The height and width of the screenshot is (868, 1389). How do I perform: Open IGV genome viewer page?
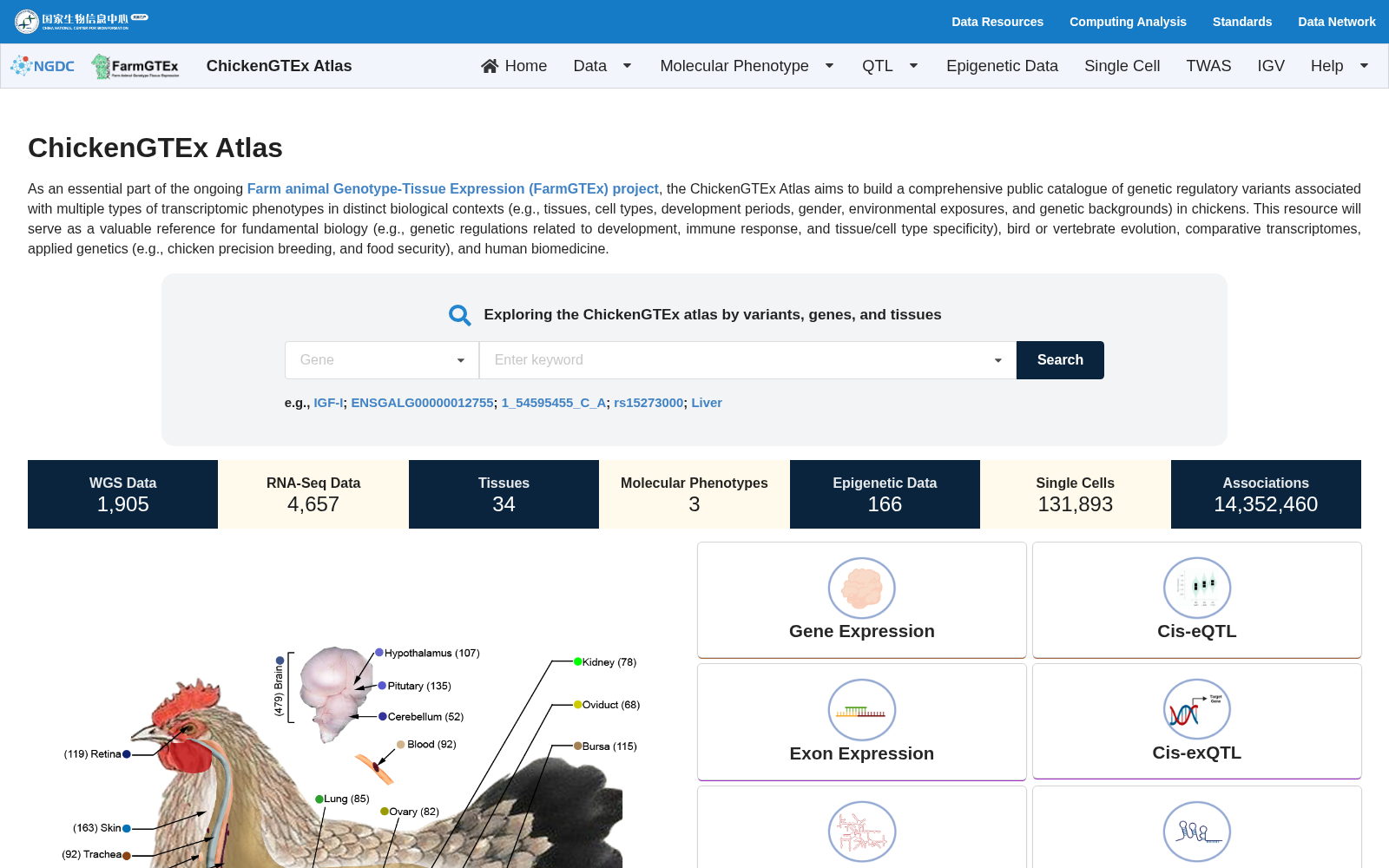(1271, 66)
